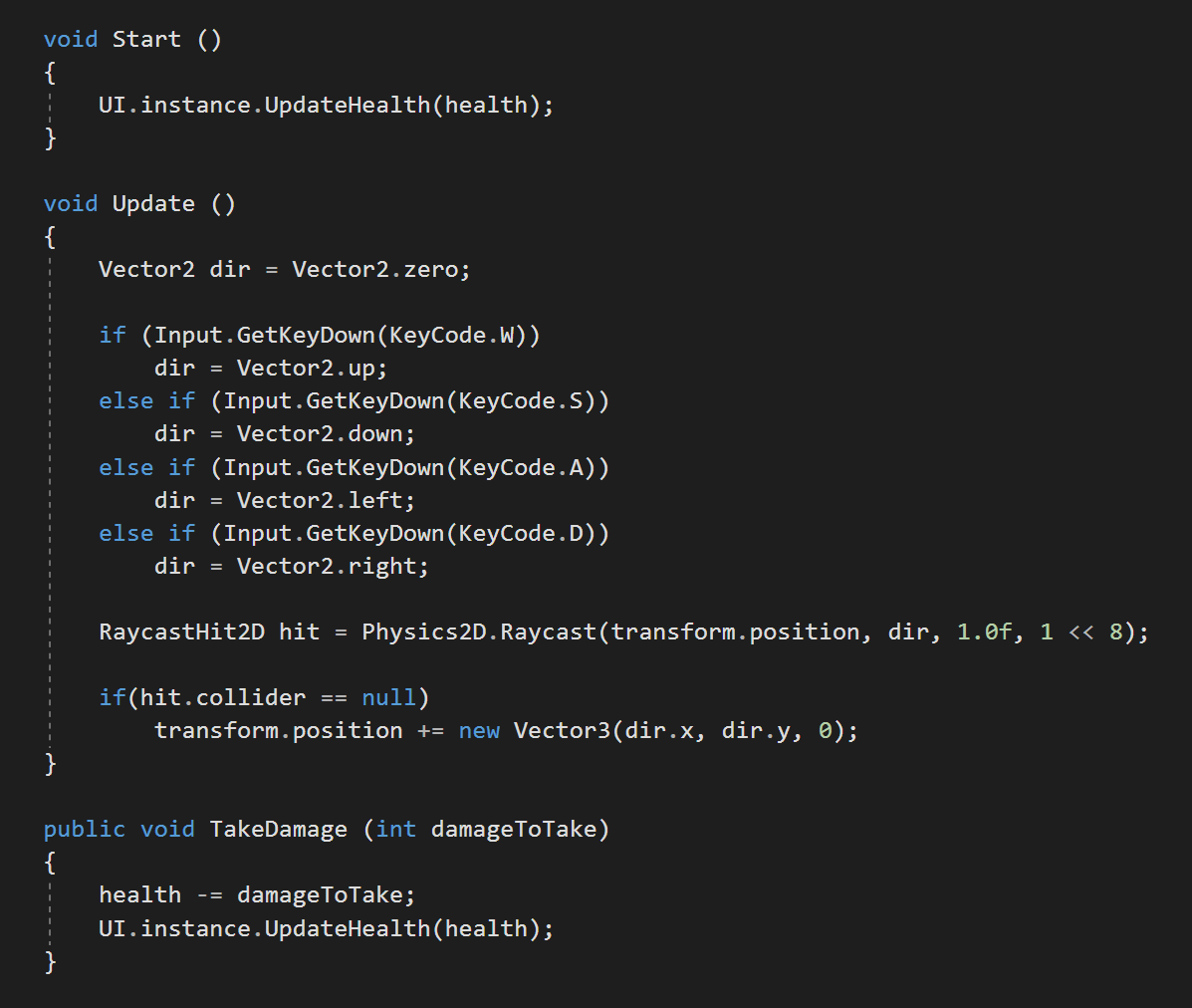Click the health -= damageToTake line

pos(257,894)
